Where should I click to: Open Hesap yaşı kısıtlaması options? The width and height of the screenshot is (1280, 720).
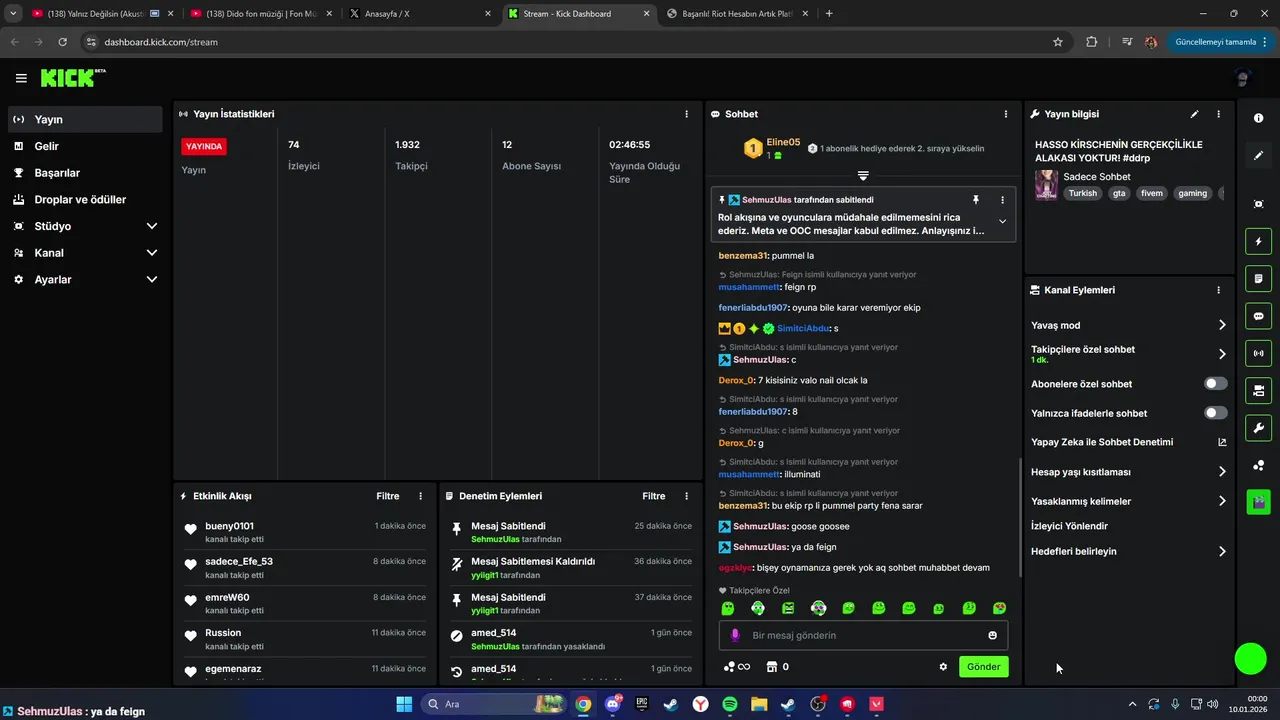[1129, 472]
